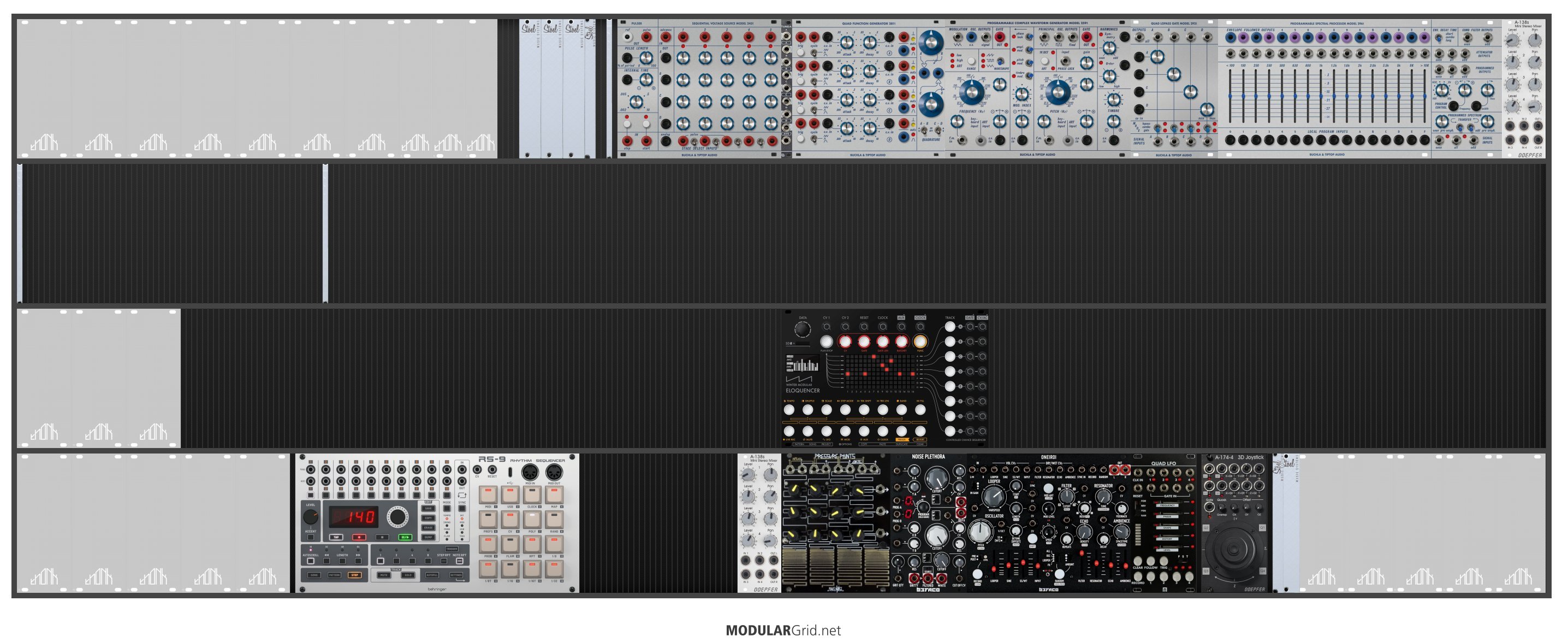Toggle the ACCENT button on RS-9
The image size is (1568, 642).
(311, 537)
